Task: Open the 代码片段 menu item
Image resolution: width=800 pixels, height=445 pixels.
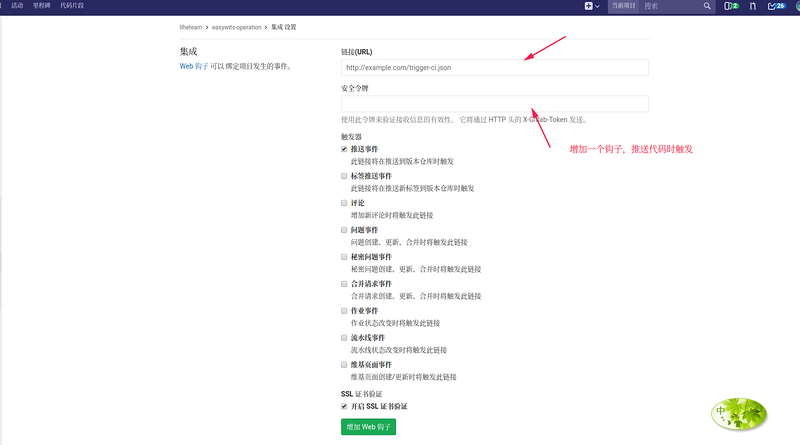Action: tap(72, 6)
